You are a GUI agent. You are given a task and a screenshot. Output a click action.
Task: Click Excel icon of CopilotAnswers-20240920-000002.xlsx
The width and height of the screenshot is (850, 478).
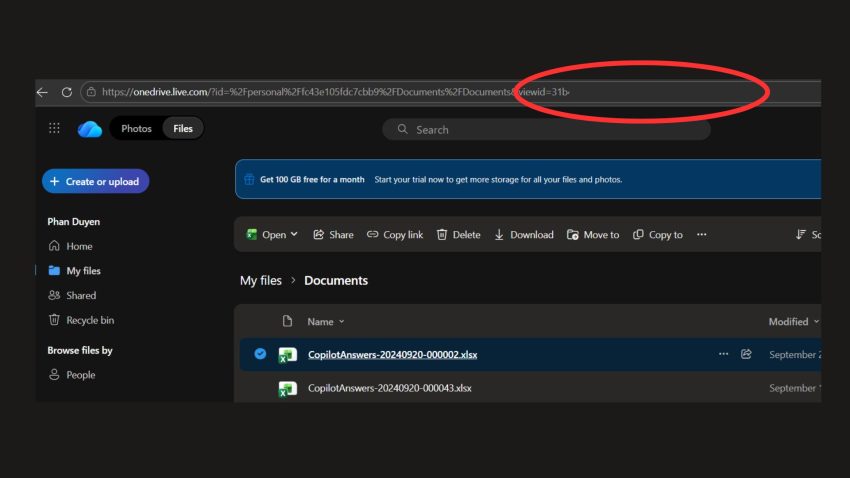coord(287,355)
